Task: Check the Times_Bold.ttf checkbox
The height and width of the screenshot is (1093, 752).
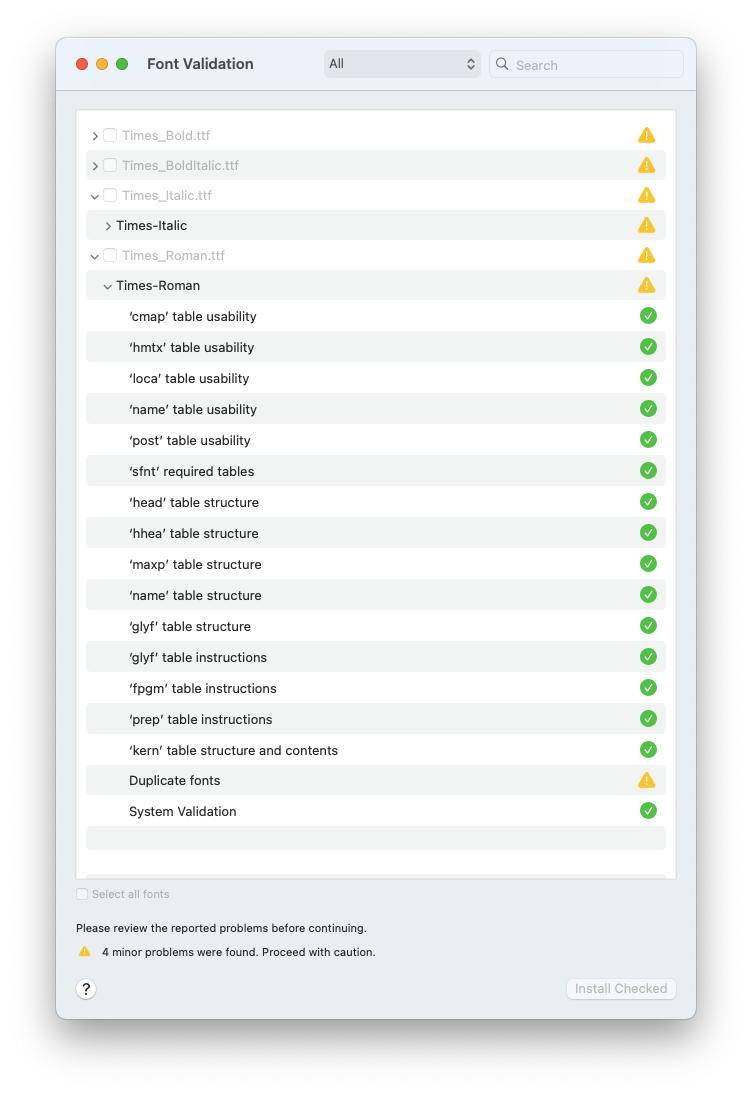Action: coord(110,135)
